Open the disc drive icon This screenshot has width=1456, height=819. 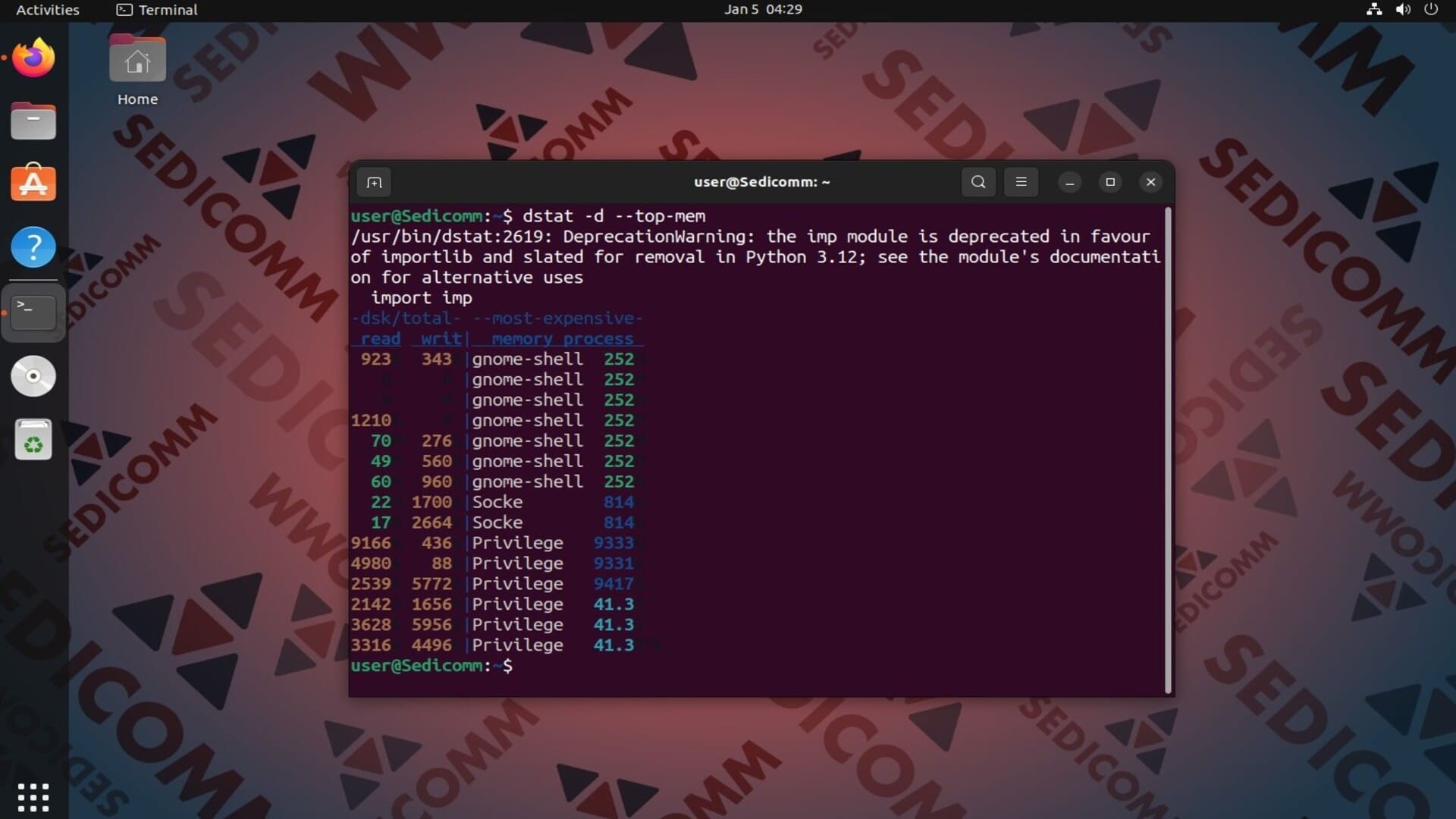pos(33,376)
